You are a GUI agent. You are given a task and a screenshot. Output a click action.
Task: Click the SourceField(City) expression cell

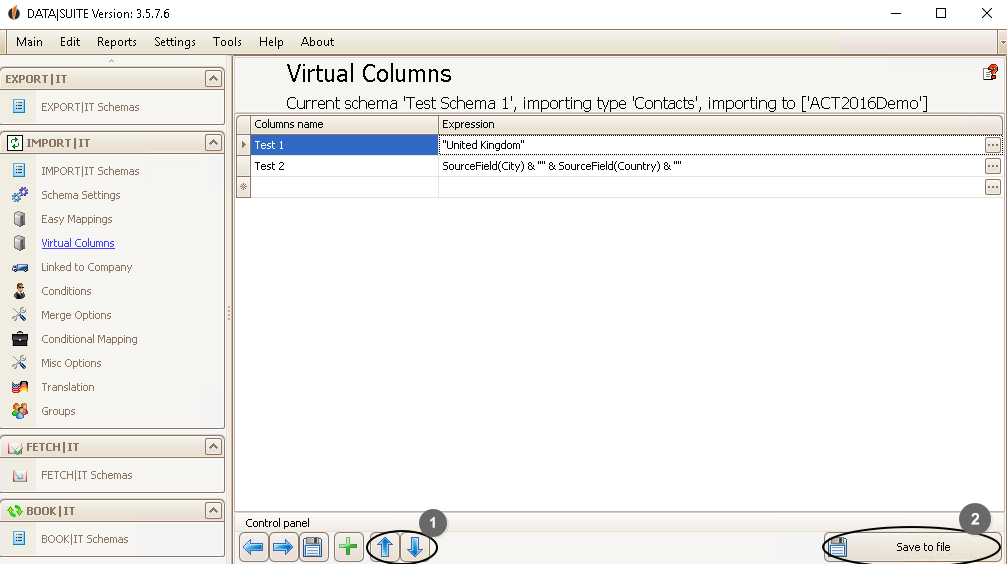pos(712,166)
